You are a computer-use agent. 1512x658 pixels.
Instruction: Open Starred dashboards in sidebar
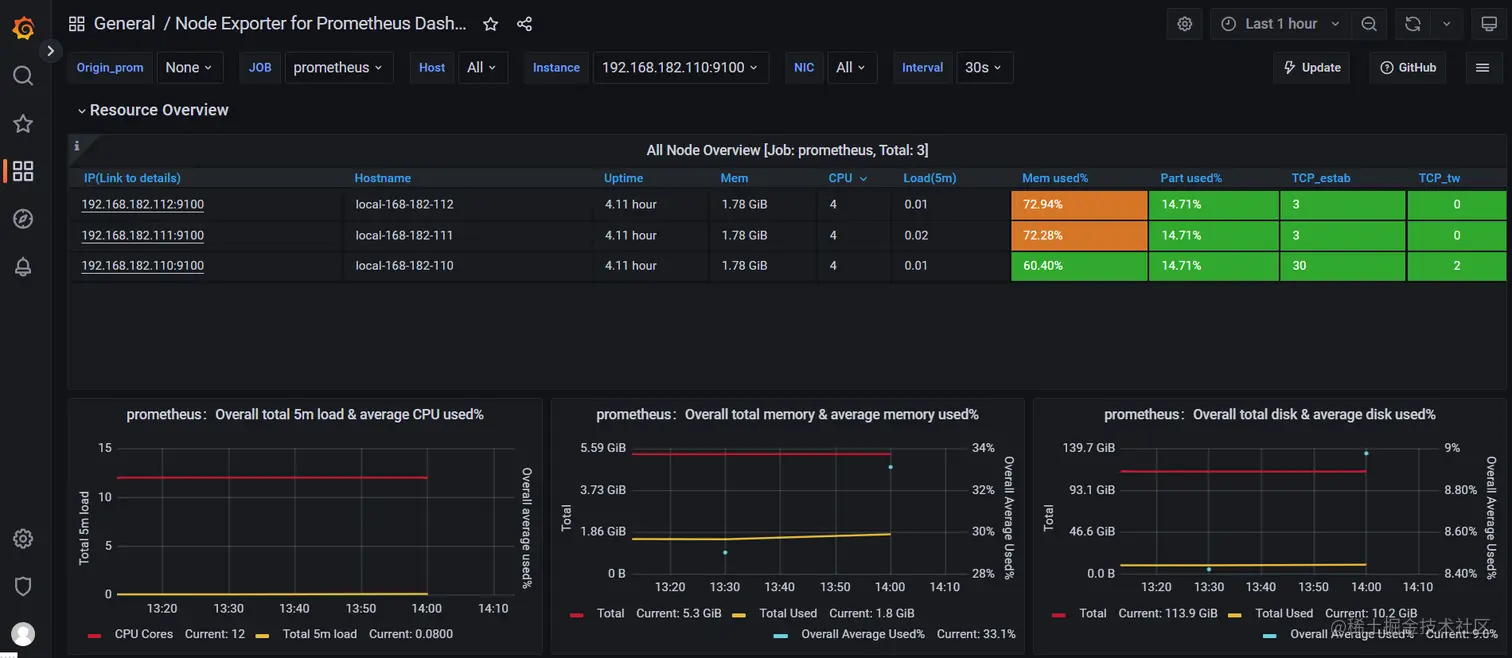coord(23,123)
